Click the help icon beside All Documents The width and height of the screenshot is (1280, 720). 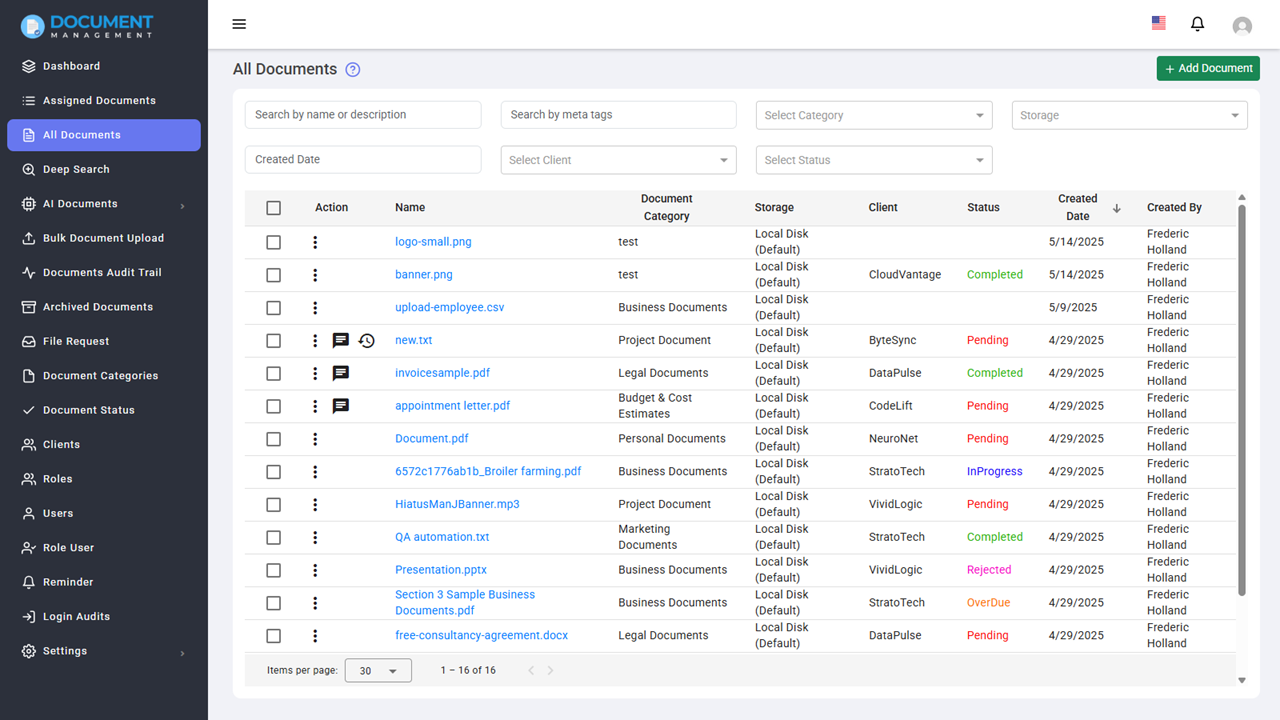point(352,70)
